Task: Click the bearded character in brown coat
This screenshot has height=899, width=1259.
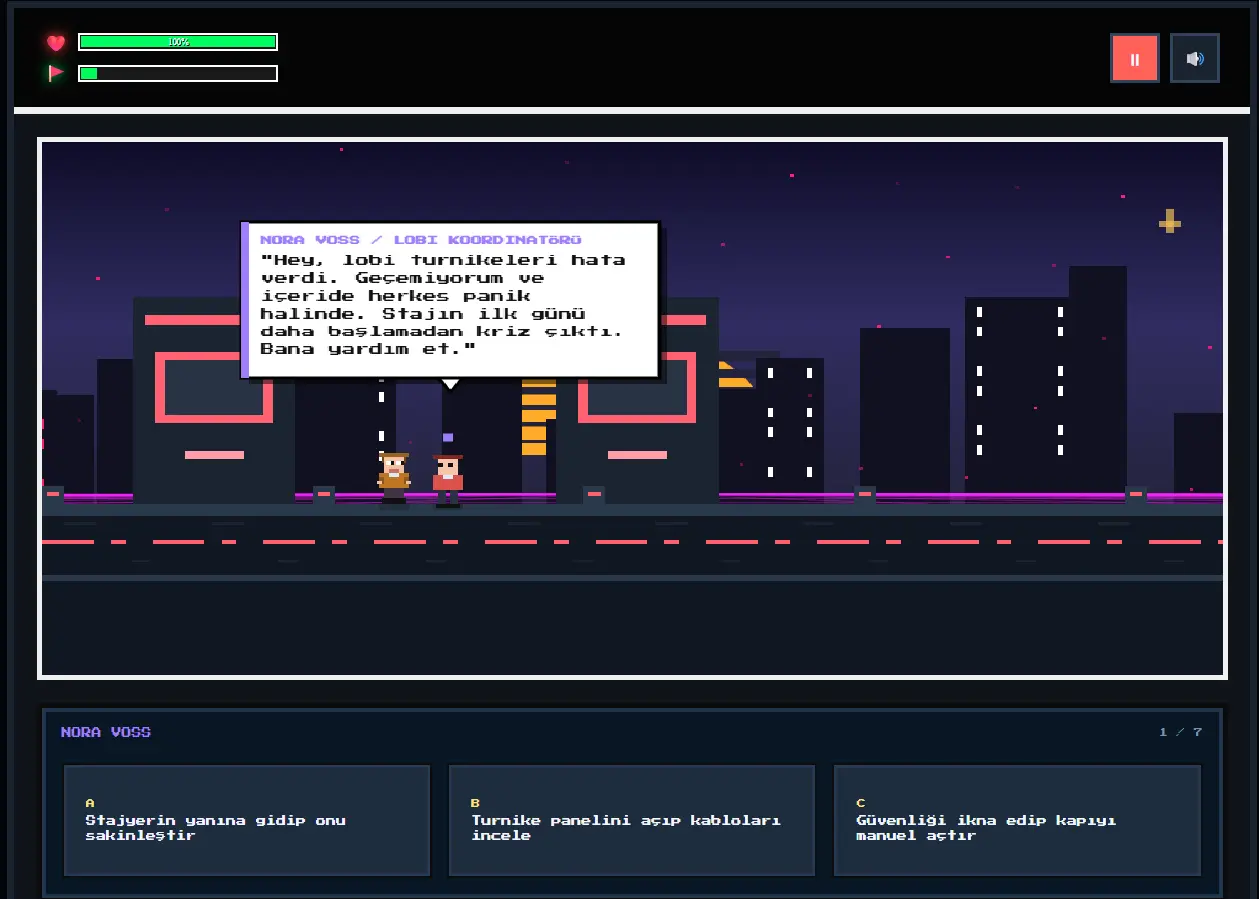Action: 394,479
